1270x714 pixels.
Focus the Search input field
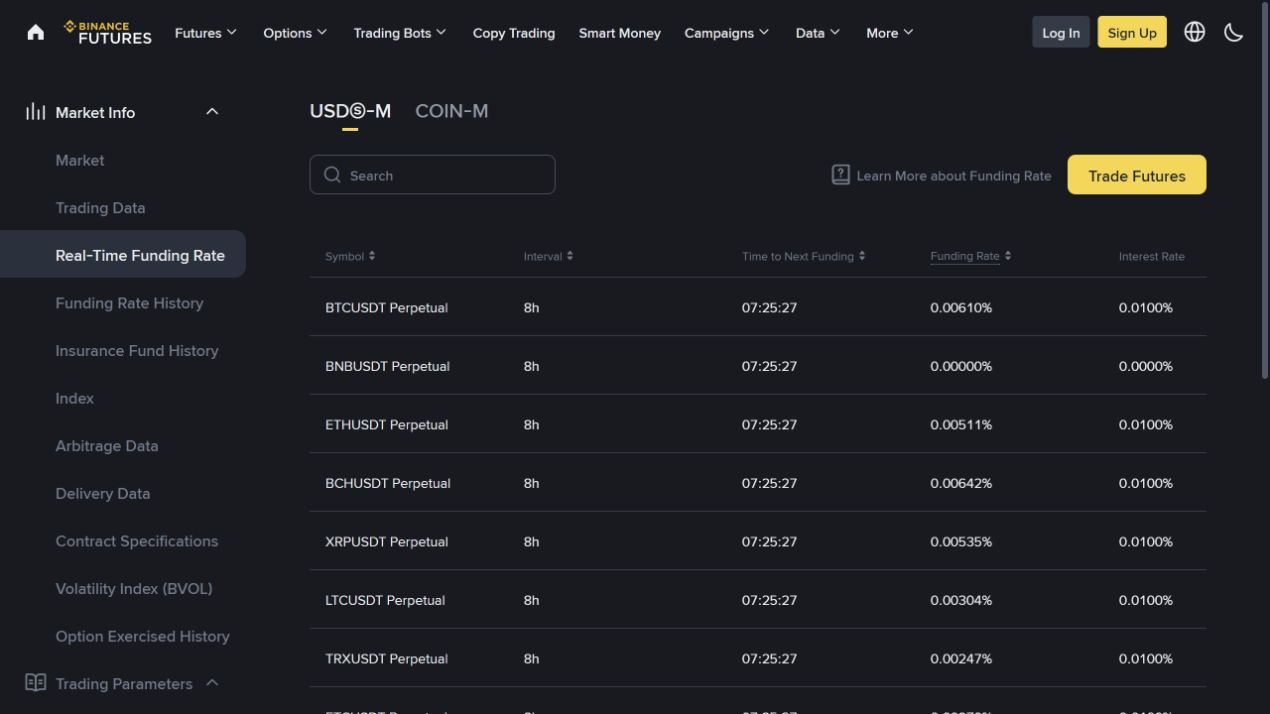pyautogui.click(x=432, y=175)
